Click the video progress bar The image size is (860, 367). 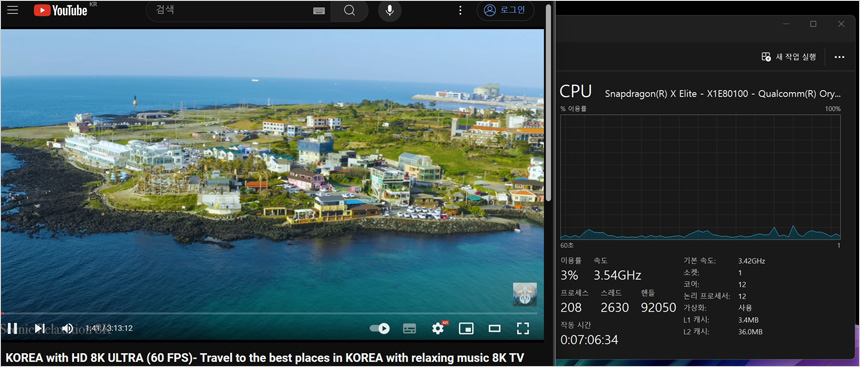point(272,313)
